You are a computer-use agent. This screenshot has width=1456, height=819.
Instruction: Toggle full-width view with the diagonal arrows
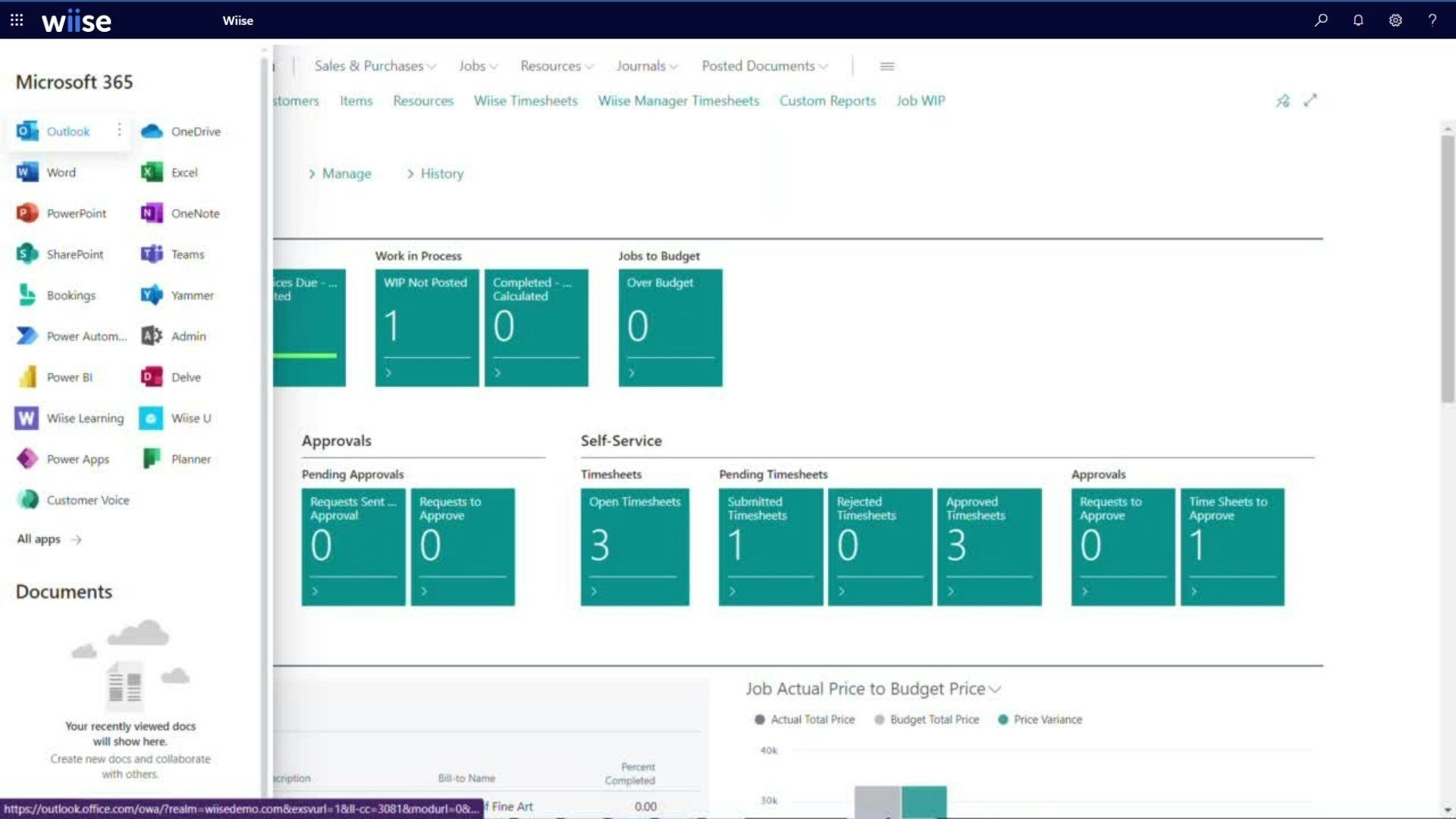[1311, 100]
